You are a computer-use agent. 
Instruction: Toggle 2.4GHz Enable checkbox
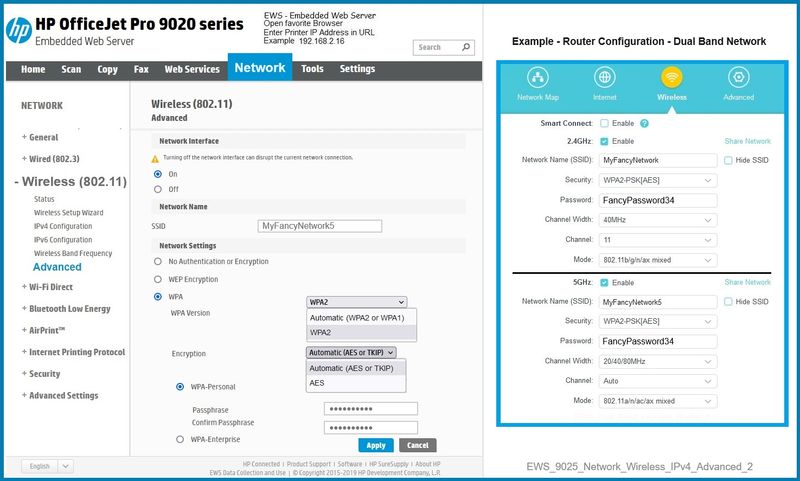[x=605, y=141]
